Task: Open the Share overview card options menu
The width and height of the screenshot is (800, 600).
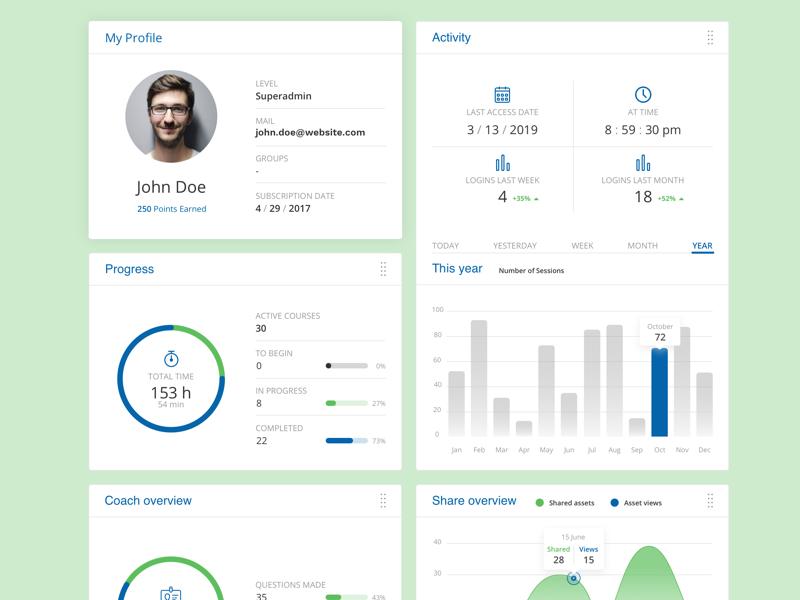Action: [710, 501]
